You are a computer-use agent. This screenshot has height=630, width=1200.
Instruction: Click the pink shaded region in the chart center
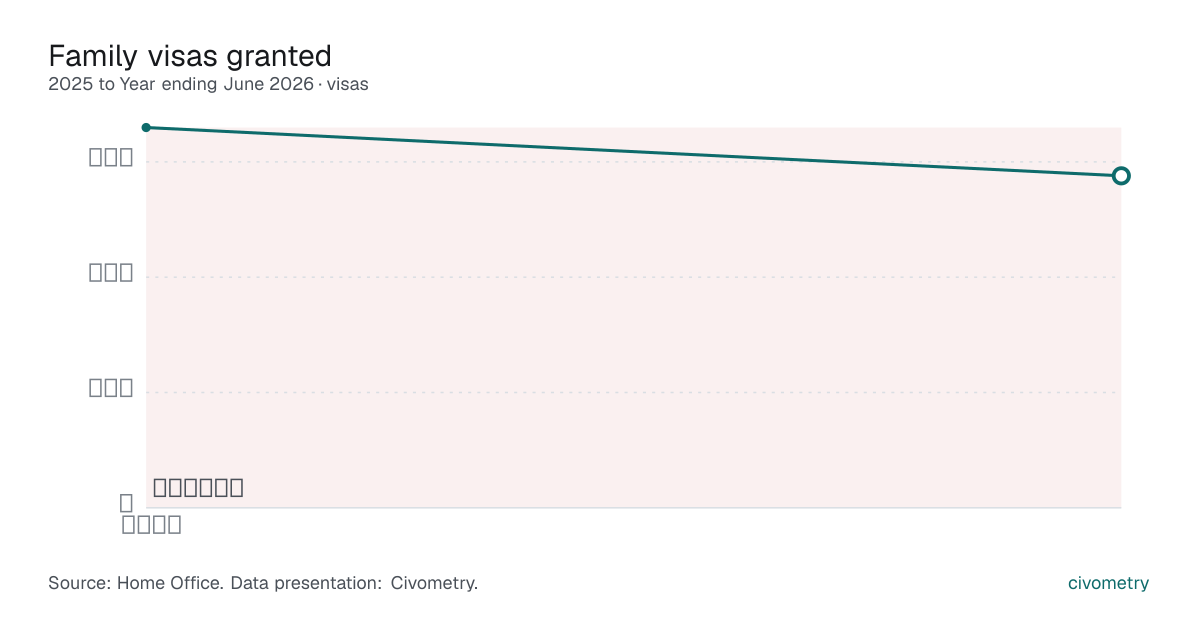coord(633,318)
